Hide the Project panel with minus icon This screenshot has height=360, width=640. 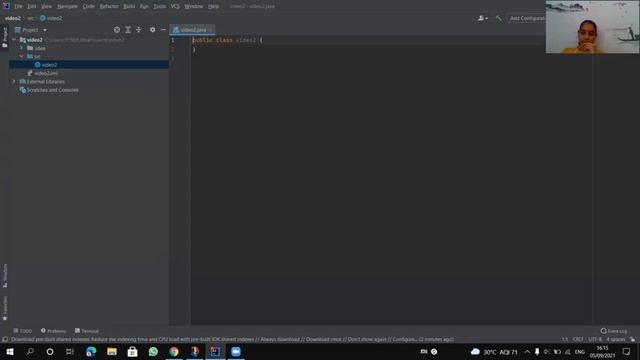[x=163, y=30]
